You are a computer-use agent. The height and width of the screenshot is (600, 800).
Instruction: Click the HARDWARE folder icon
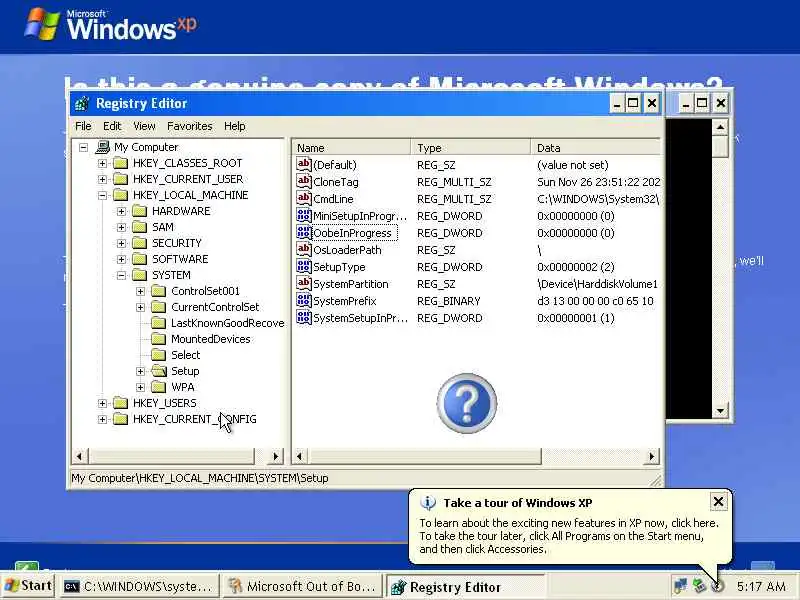(x=139, y=211)
